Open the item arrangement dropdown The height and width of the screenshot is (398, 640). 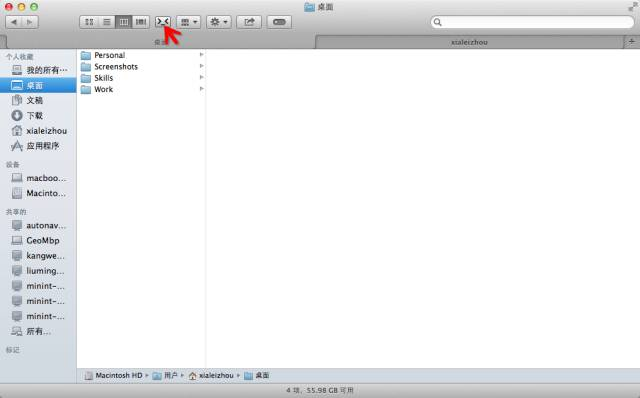coord(189,22)
